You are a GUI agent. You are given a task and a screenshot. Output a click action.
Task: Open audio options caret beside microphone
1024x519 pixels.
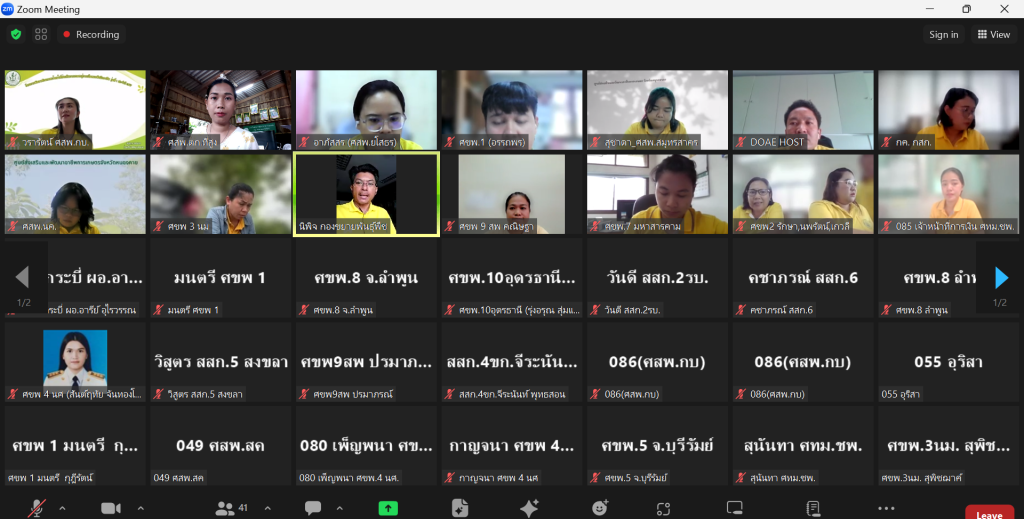click(62, 508)
